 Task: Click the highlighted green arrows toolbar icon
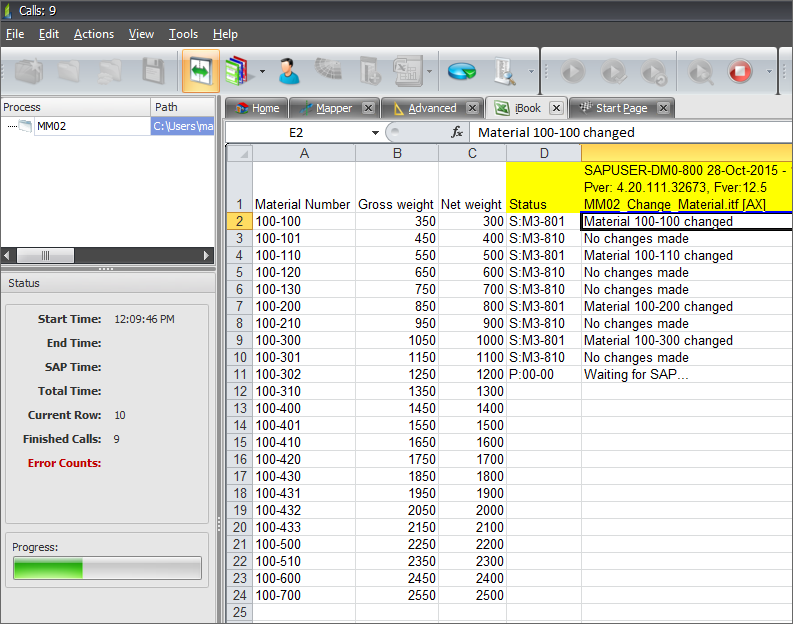tap(200, 72)
